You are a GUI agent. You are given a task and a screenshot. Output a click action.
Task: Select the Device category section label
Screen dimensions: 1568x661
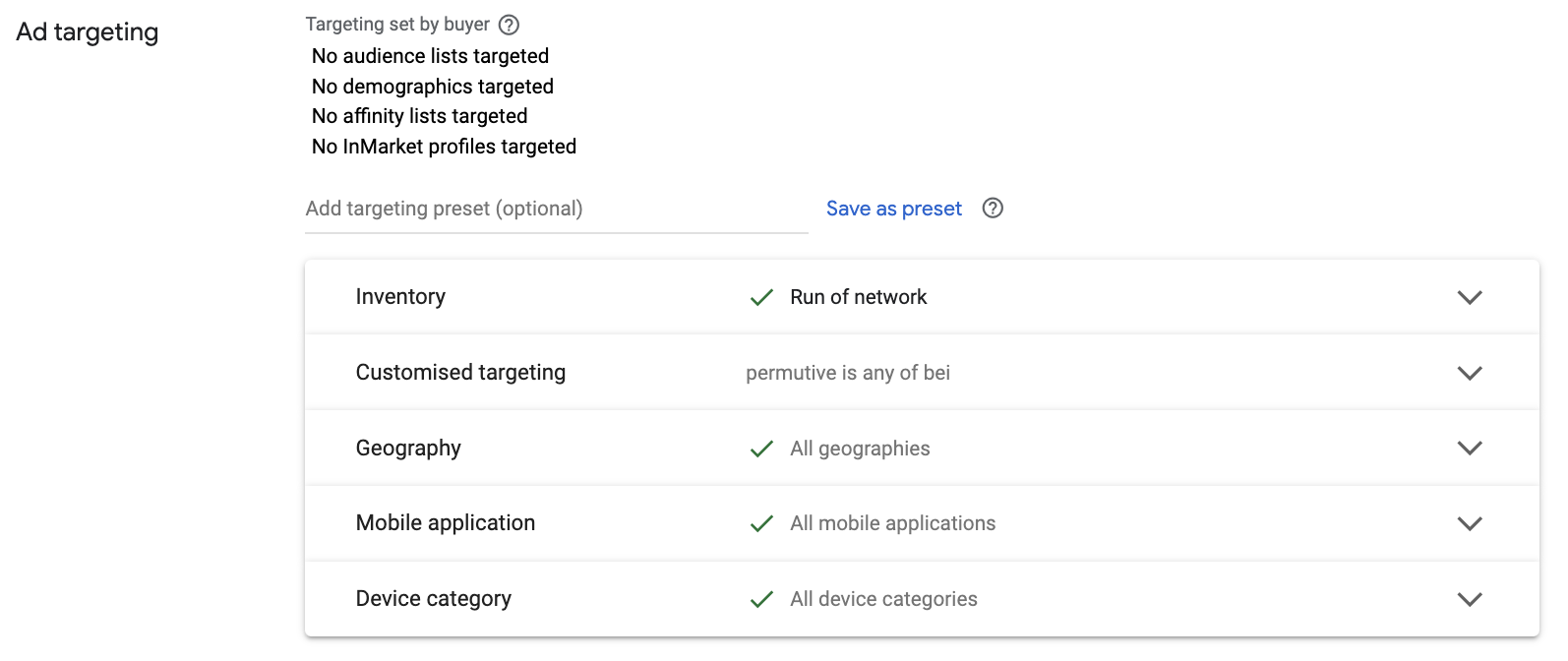pyautogui.click(x=434, y=598)
